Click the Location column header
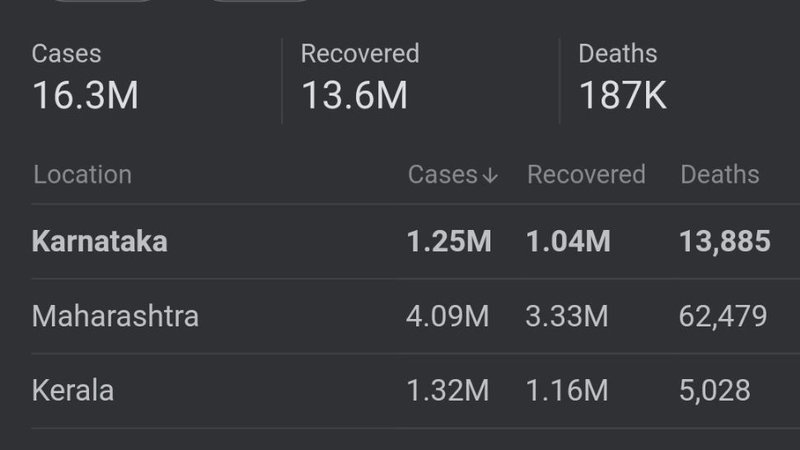This screenshot has width=800, height=450. [x=82, y=175]
